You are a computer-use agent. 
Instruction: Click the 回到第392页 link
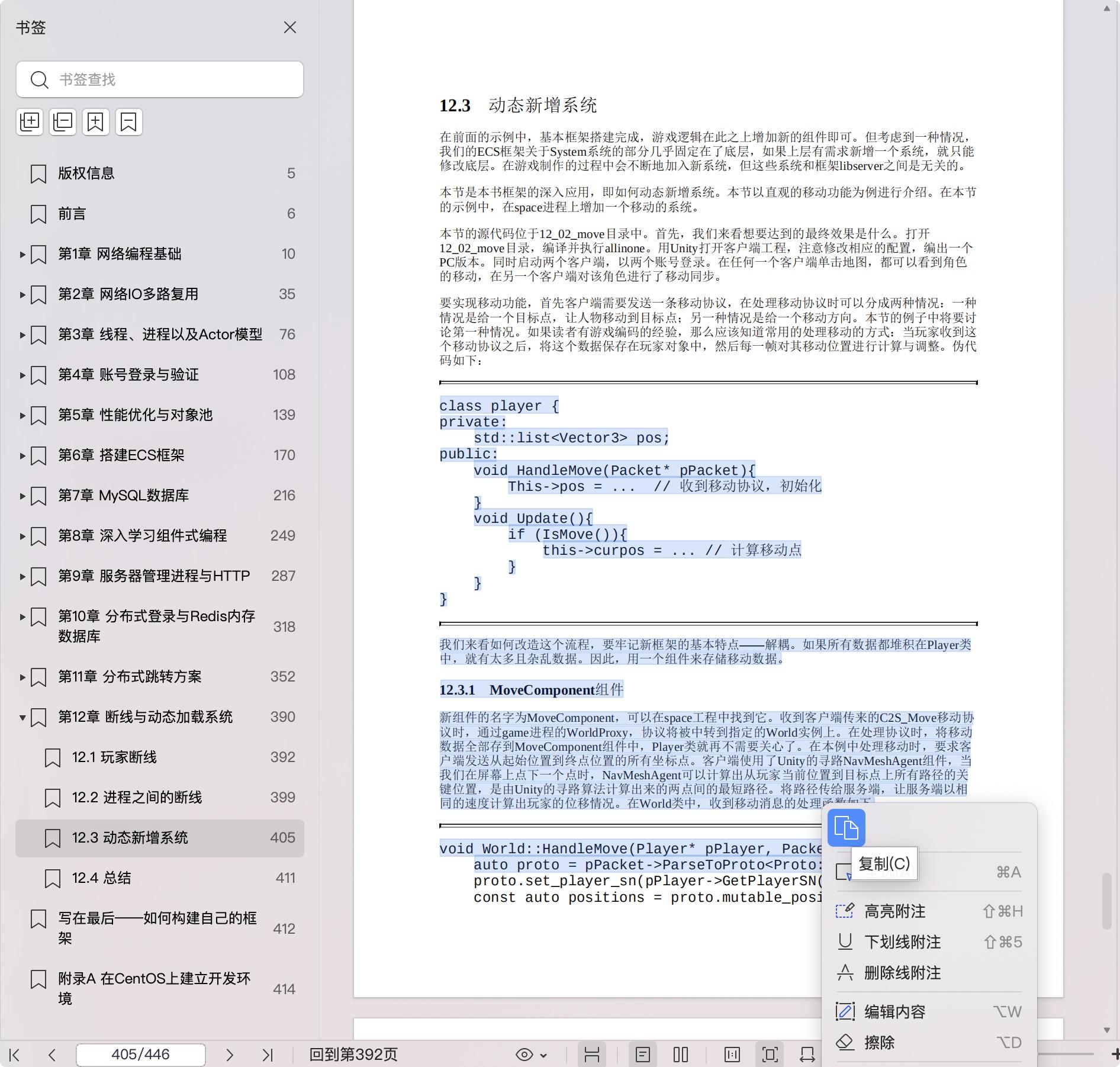coord(353,1055)
